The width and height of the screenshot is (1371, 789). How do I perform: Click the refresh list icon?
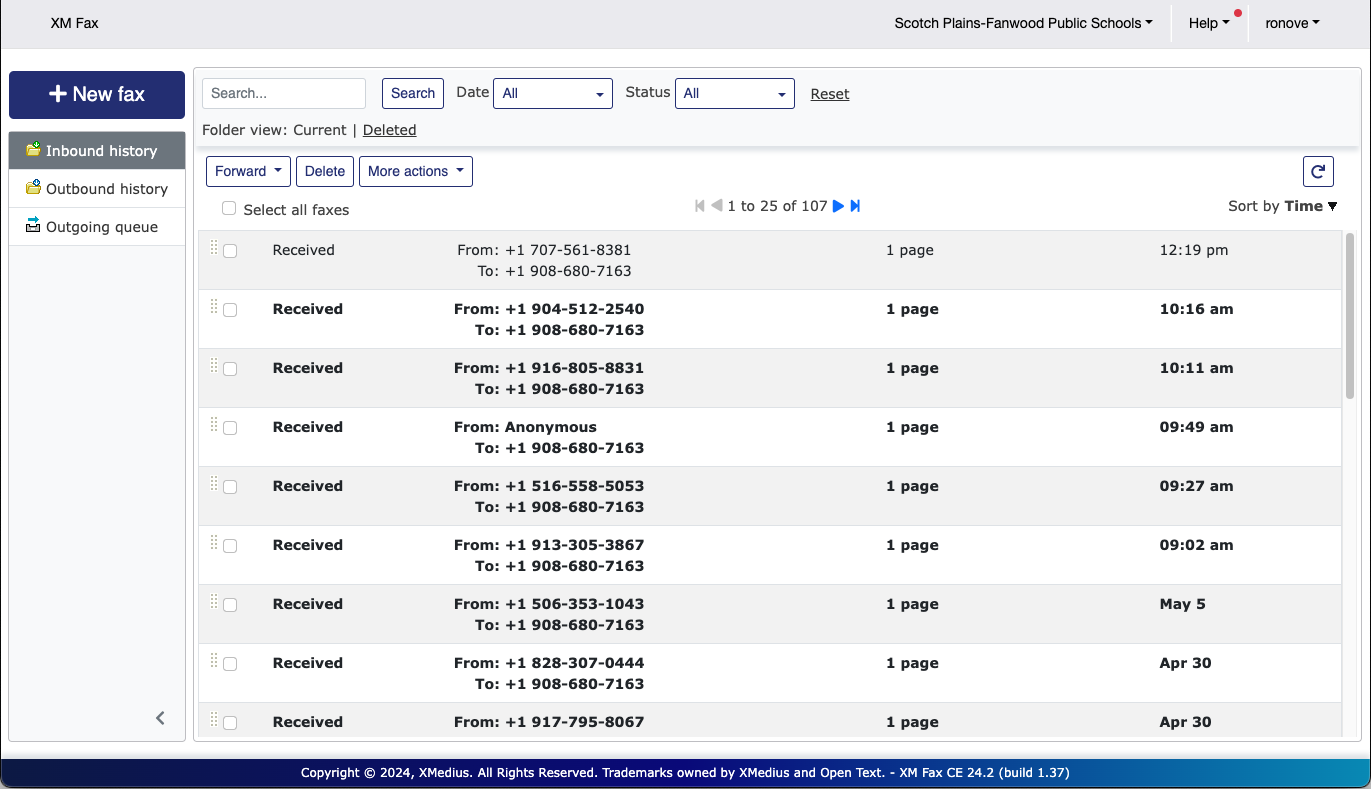tap(1318, 172)
